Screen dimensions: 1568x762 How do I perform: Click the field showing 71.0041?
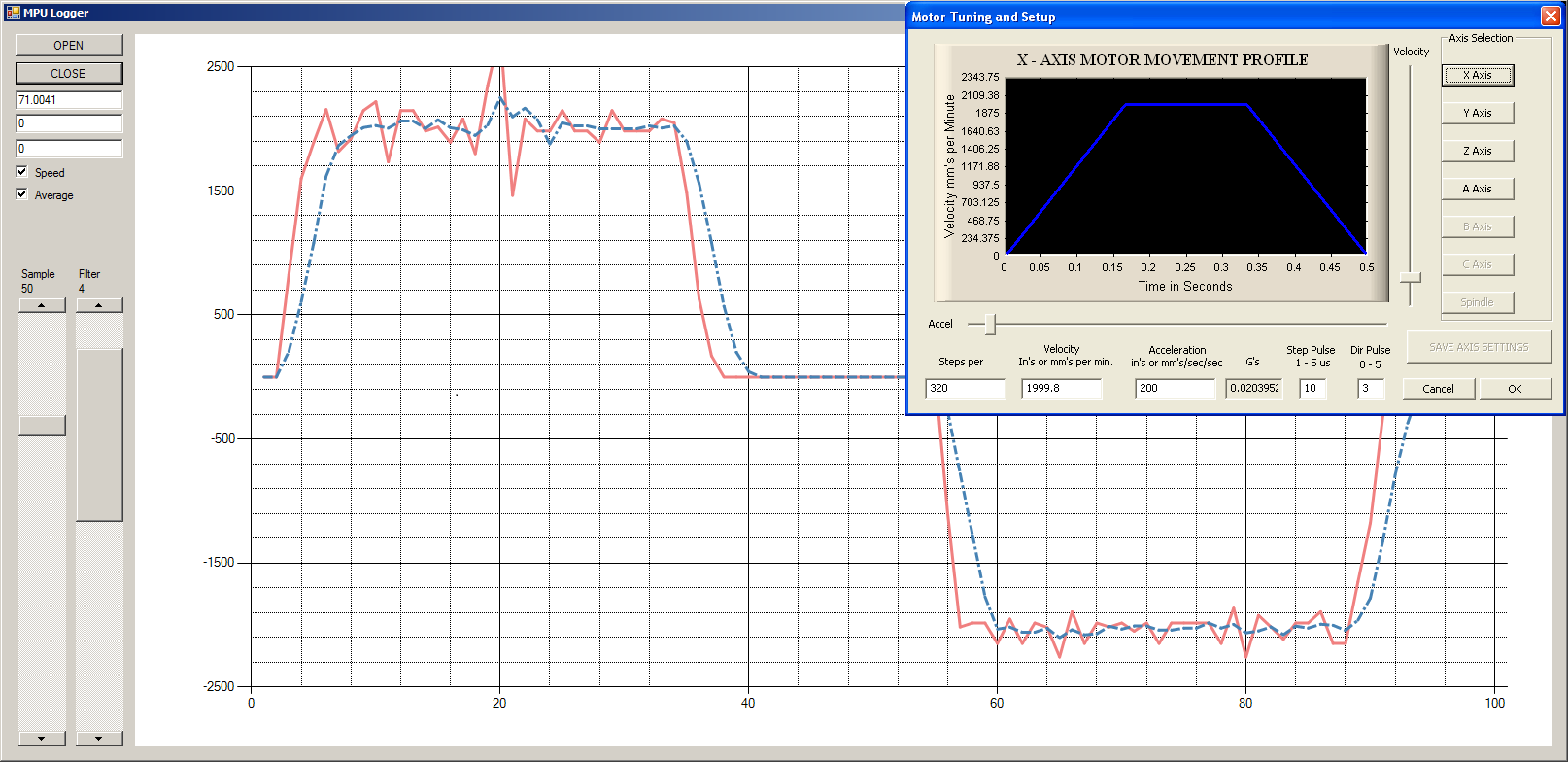(69, 100)
